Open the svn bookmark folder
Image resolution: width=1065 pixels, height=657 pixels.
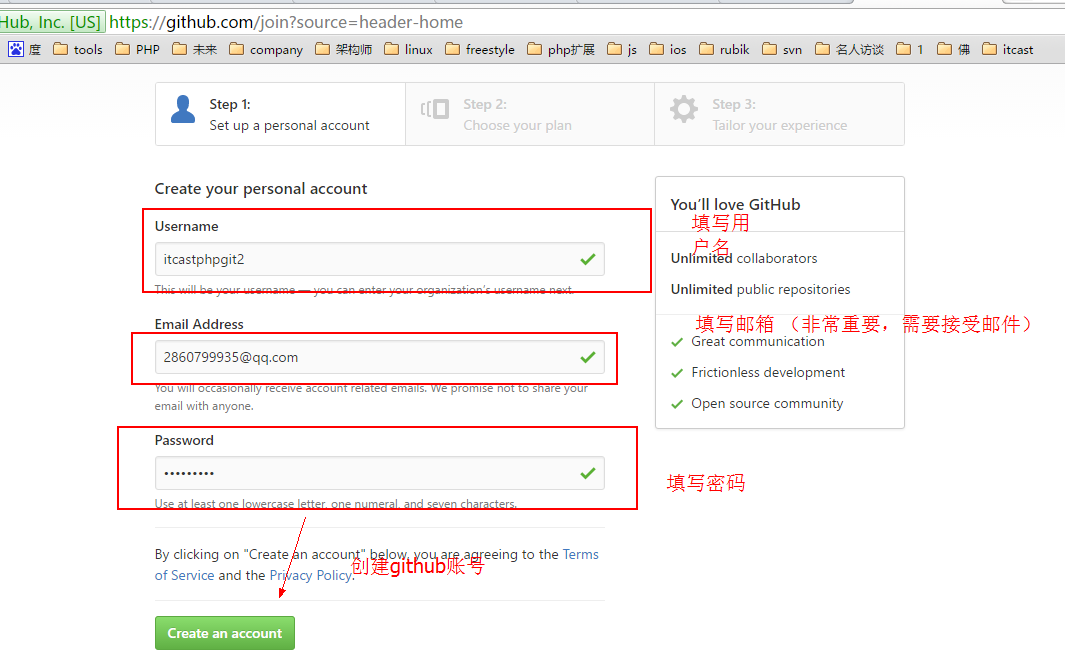click(x=782, y=50)
